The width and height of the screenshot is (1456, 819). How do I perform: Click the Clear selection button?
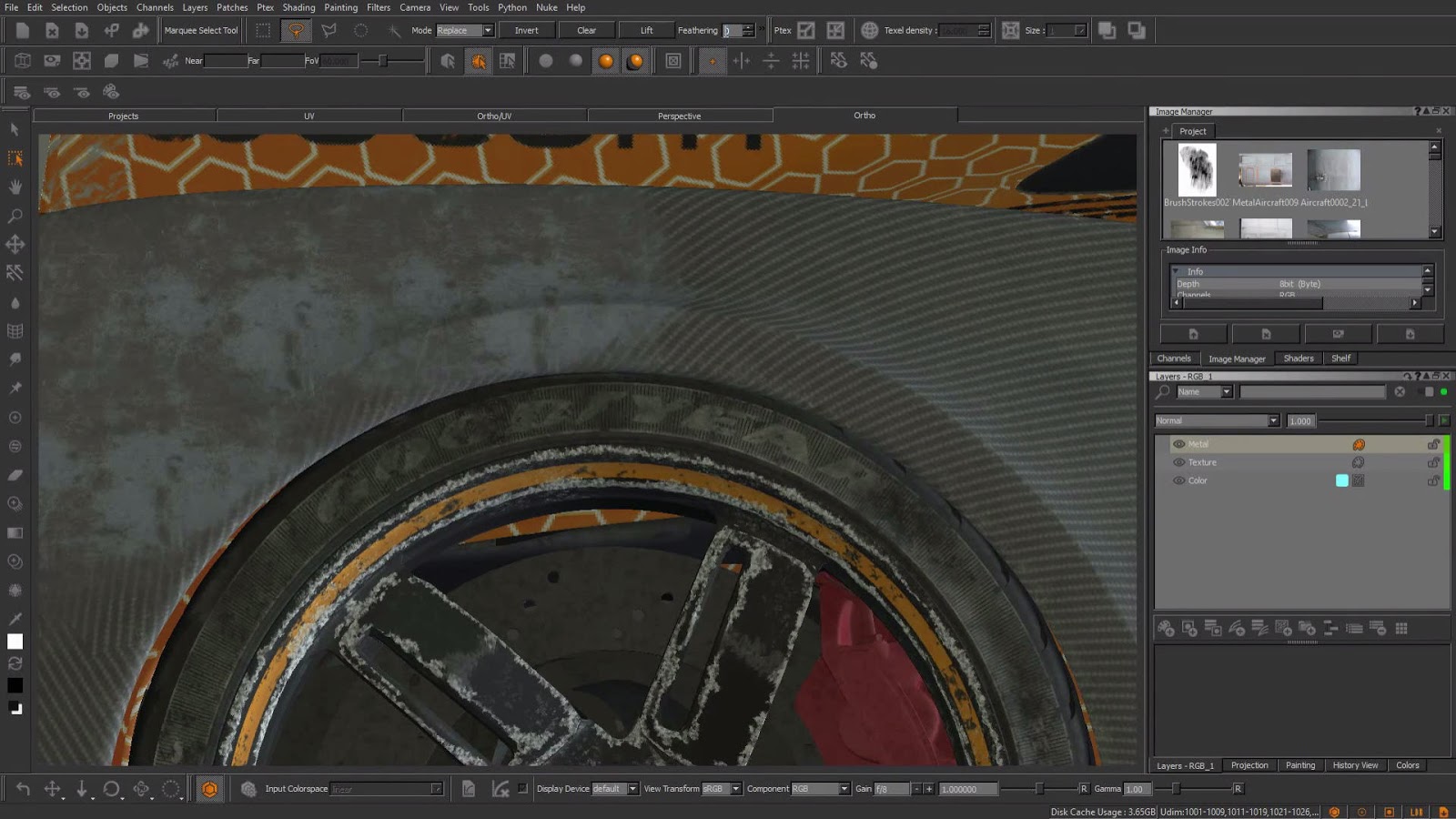586,30
